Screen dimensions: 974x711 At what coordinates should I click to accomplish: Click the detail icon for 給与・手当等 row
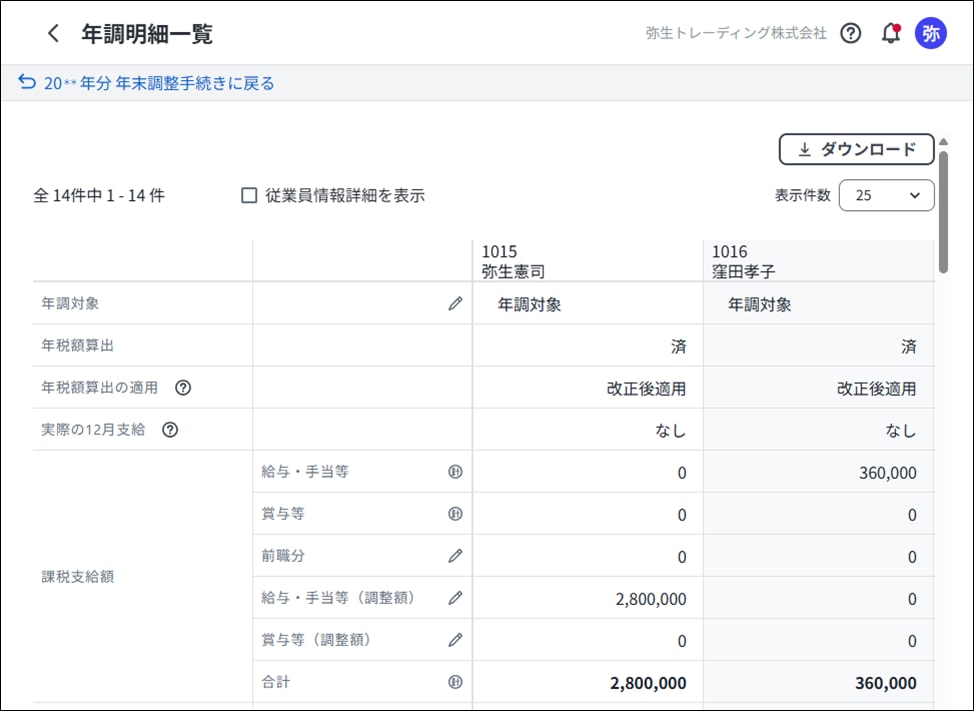(455, 472)
